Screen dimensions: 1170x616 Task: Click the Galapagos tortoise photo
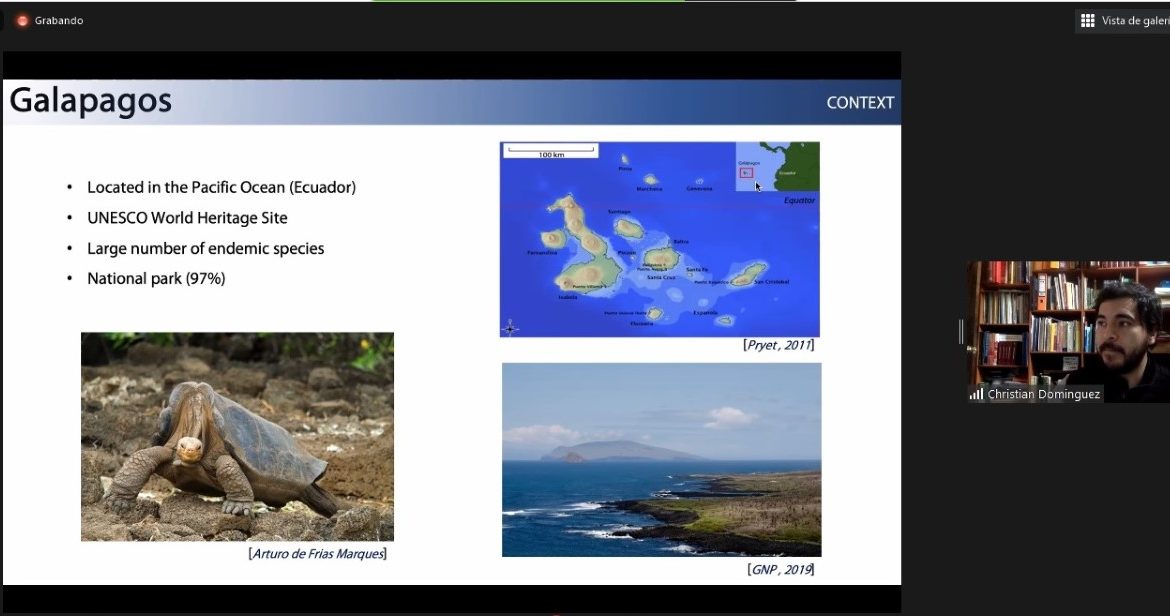point(237,437)
